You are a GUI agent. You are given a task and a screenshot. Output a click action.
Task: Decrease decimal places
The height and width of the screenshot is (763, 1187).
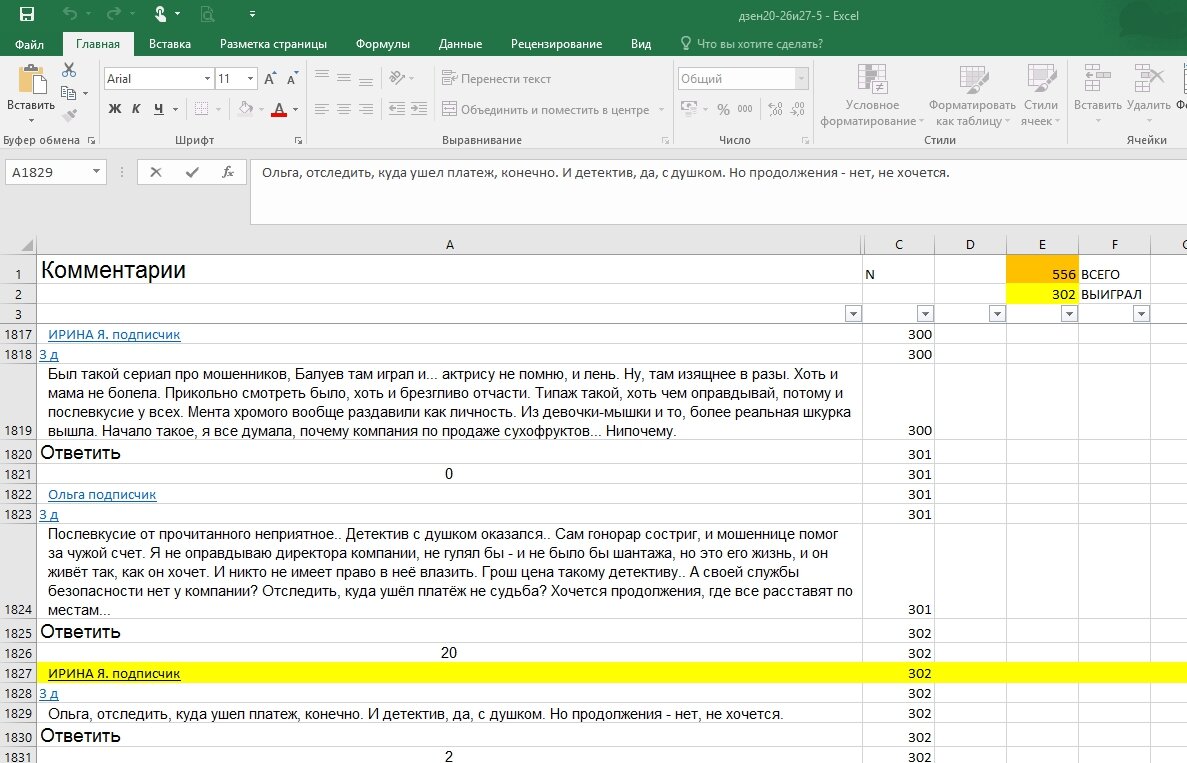click(798, 109)
